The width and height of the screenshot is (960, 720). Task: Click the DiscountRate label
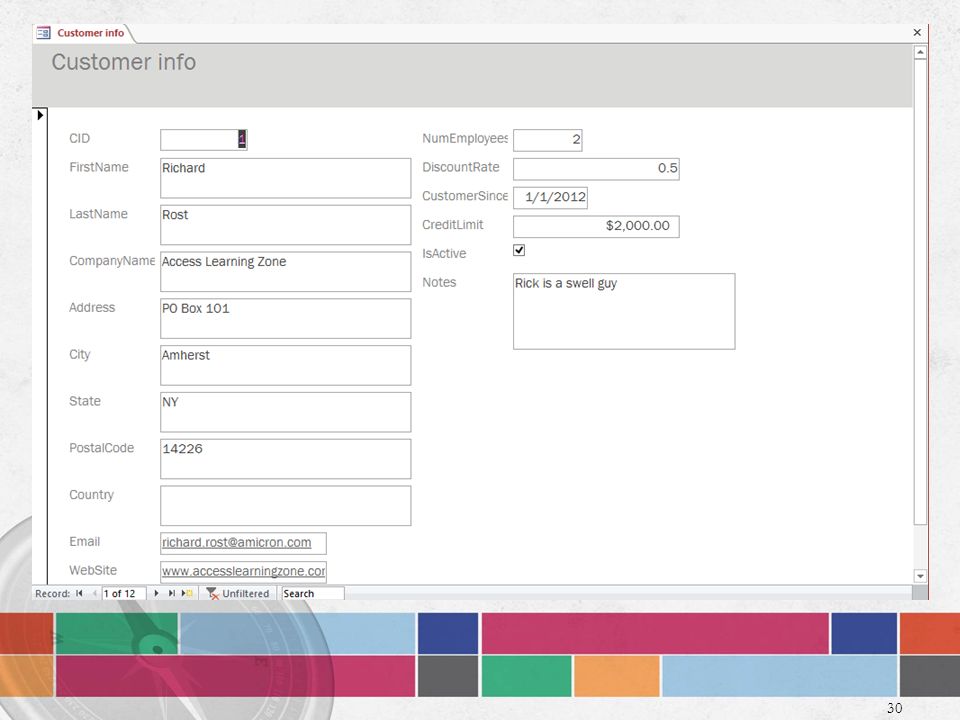[460, 167]
